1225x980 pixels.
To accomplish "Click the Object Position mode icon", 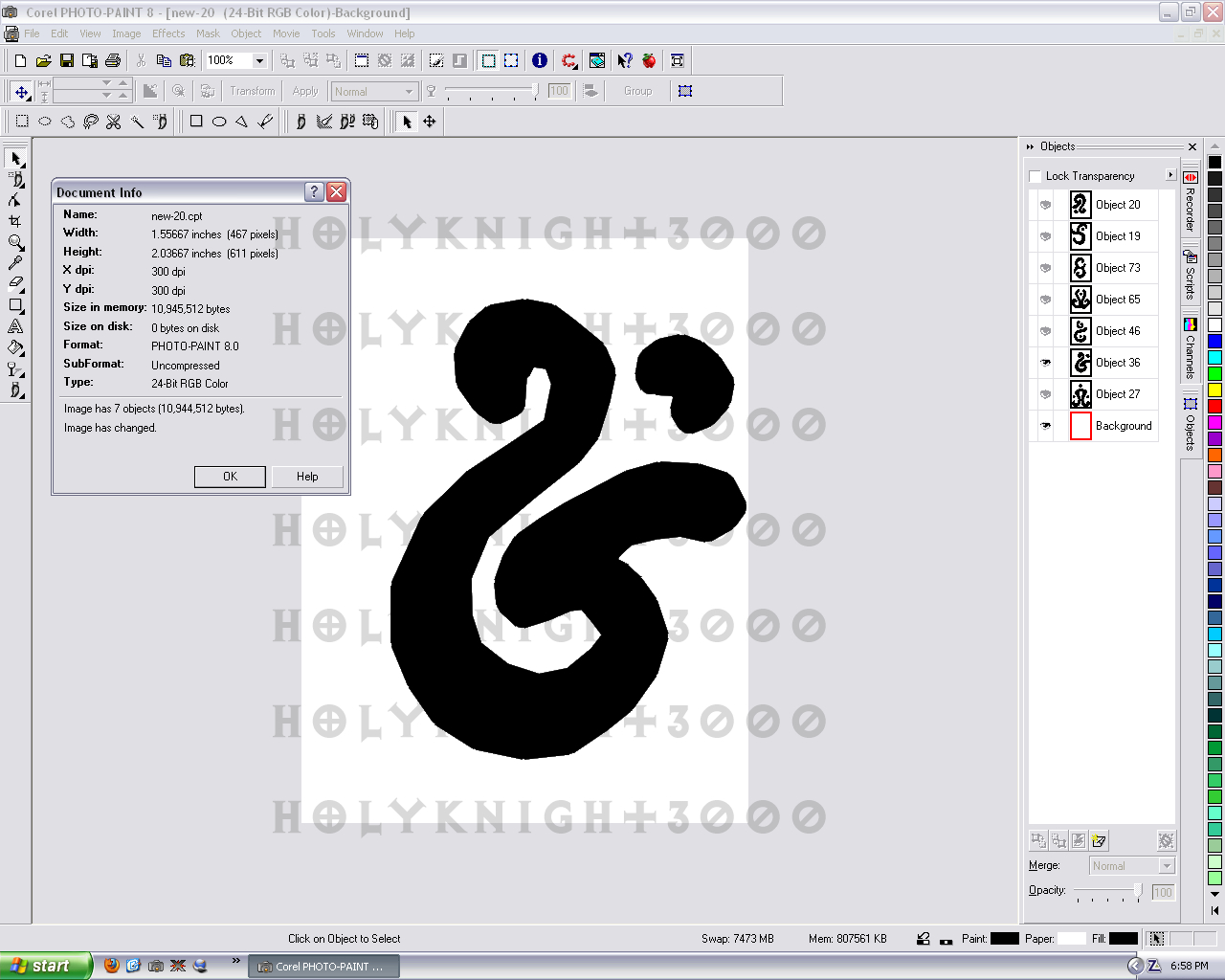I will [x=21, y=92].
